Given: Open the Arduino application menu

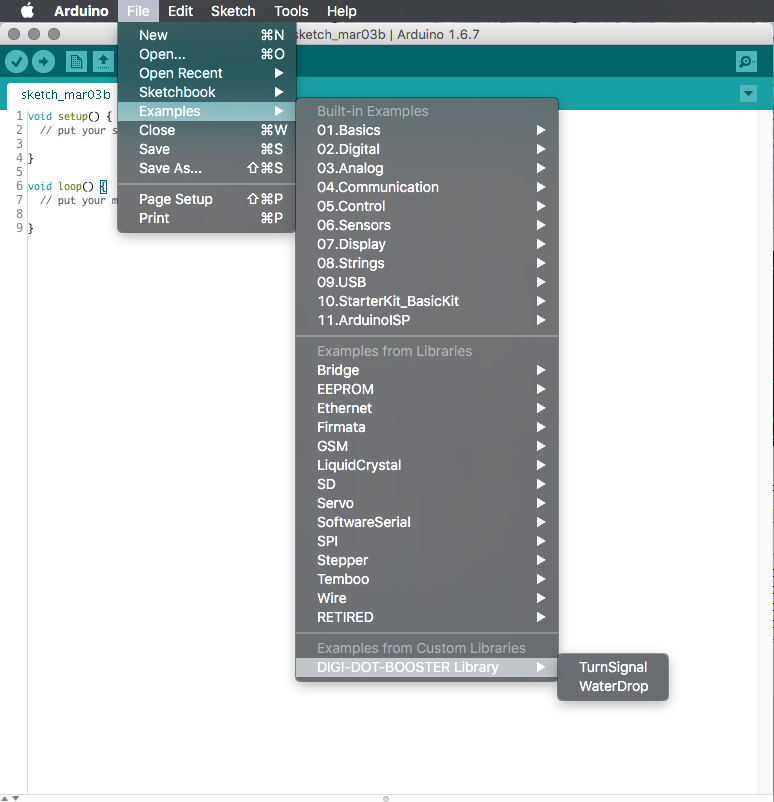Looking at the screenshot, I should click(x=81, y=11).
